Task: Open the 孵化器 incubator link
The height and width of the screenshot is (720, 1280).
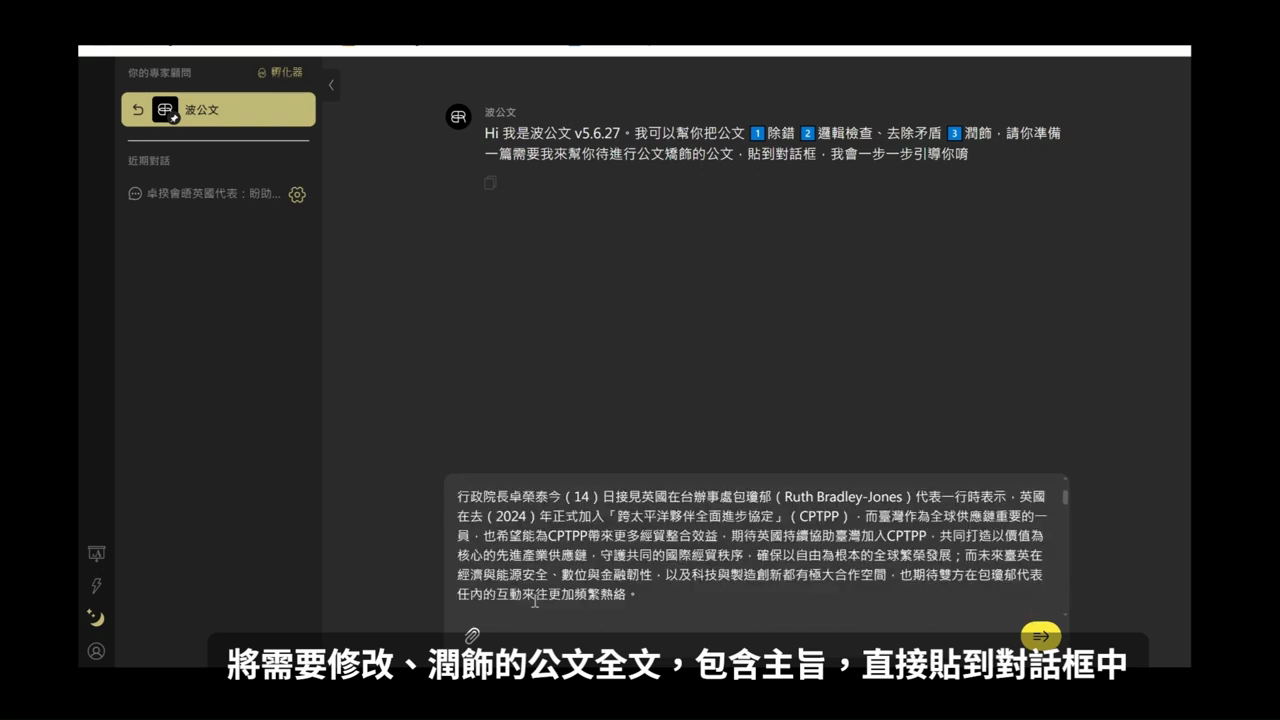Action: 280,73
